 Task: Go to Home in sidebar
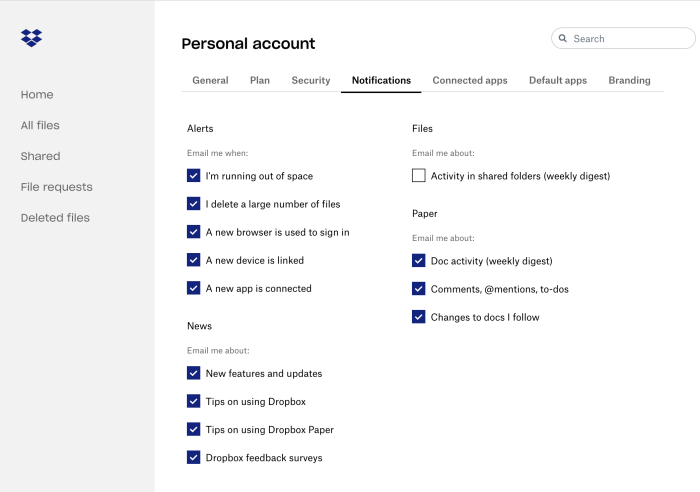coord(37,95)
